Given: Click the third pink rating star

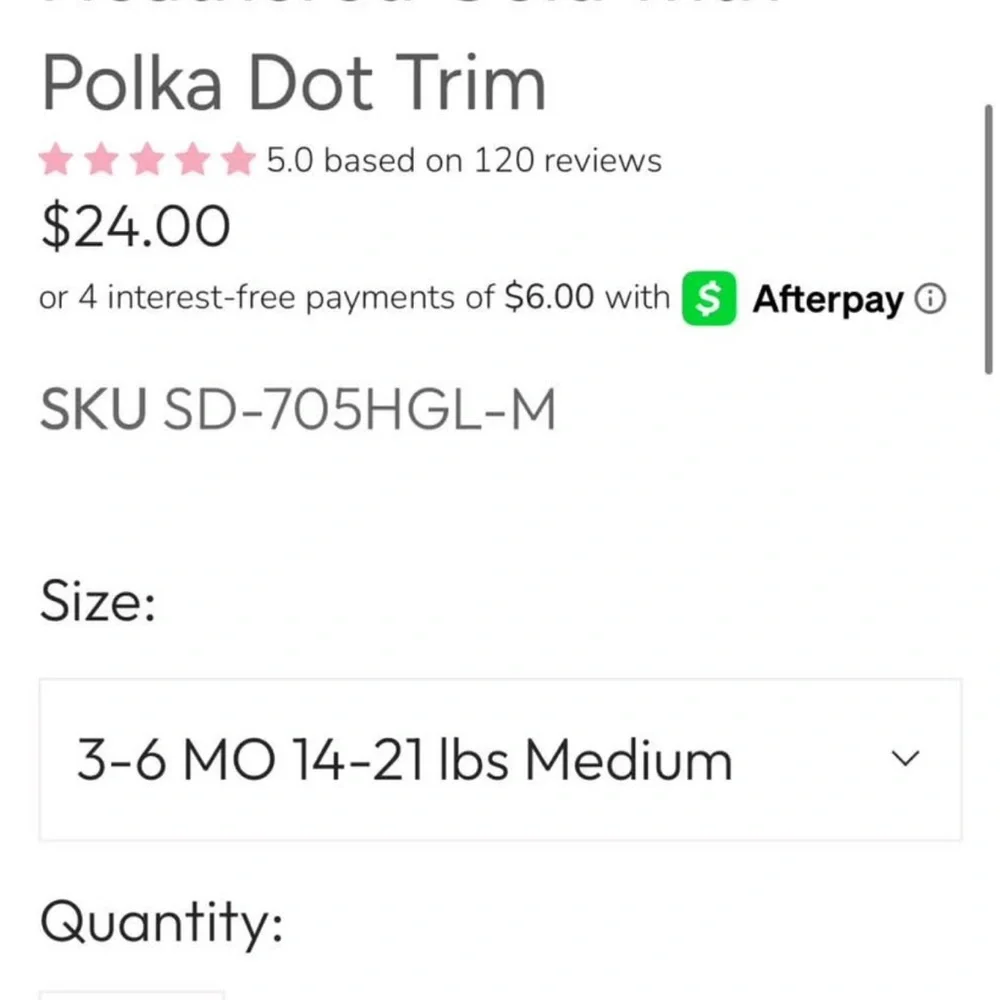Looking at the screenshot, I should [x=147, y=159].
